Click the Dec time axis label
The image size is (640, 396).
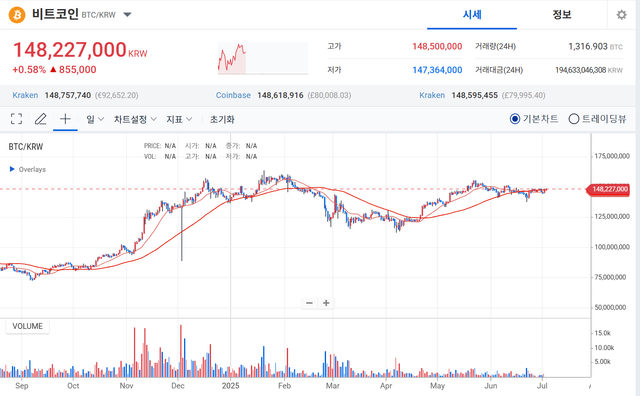click(x=178, y=386)
